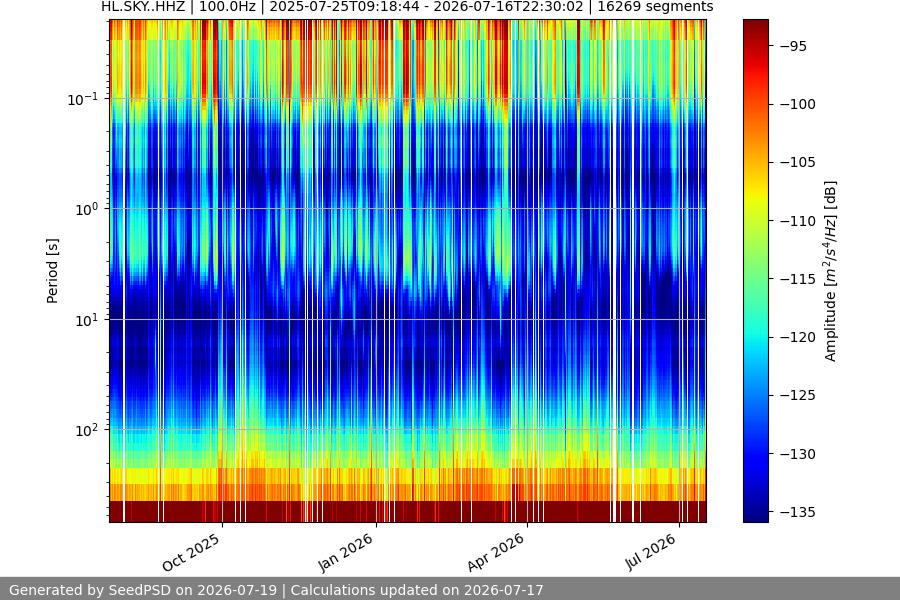The height and width of the screenshot is (600, 900).
Task: Click the −100 colorbar tick label
Action: click(797, 104)
